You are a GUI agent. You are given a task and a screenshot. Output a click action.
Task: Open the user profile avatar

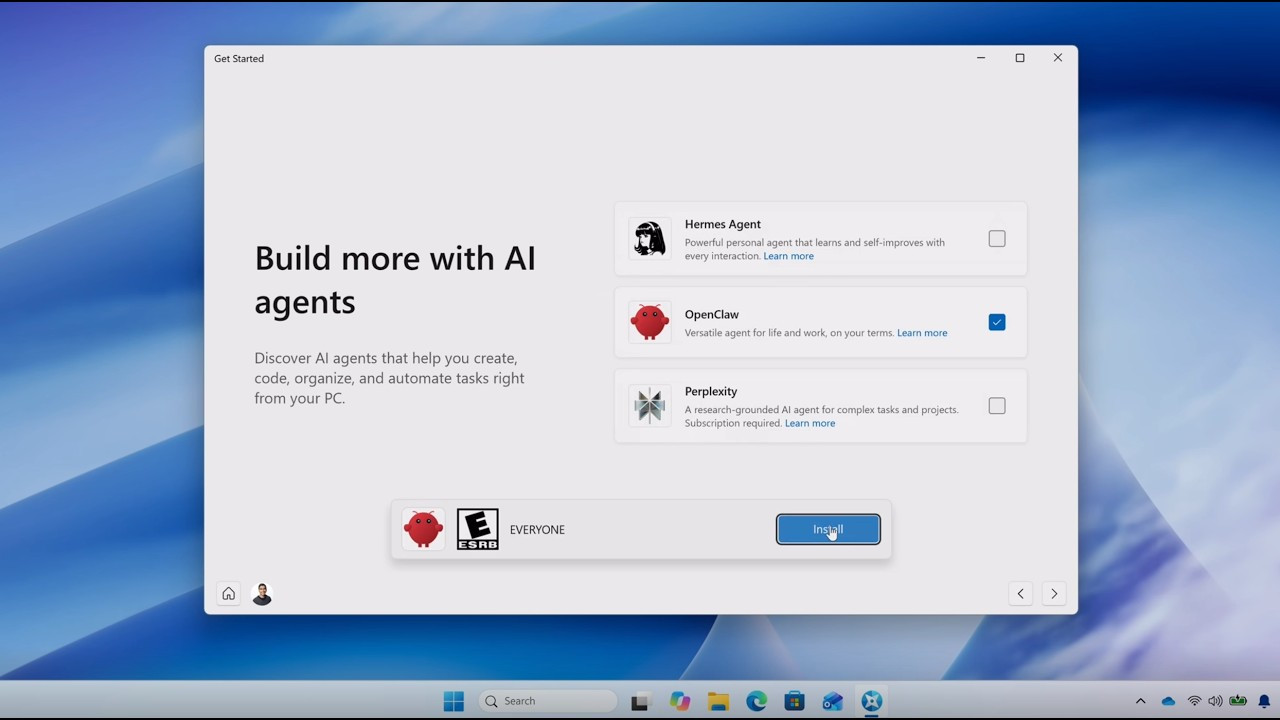[x=262, y=594]
